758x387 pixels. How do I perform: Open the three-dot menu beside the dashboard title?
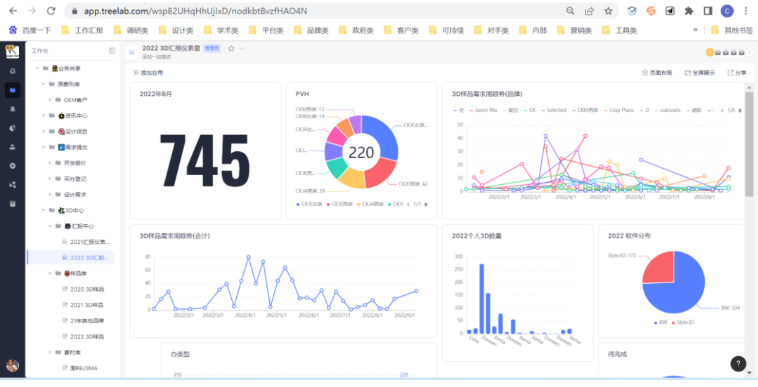(243, 48)
